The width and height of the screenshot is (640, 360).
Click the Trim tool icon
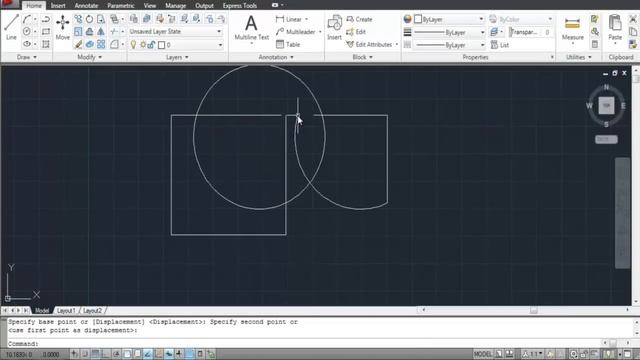(114, 31)
